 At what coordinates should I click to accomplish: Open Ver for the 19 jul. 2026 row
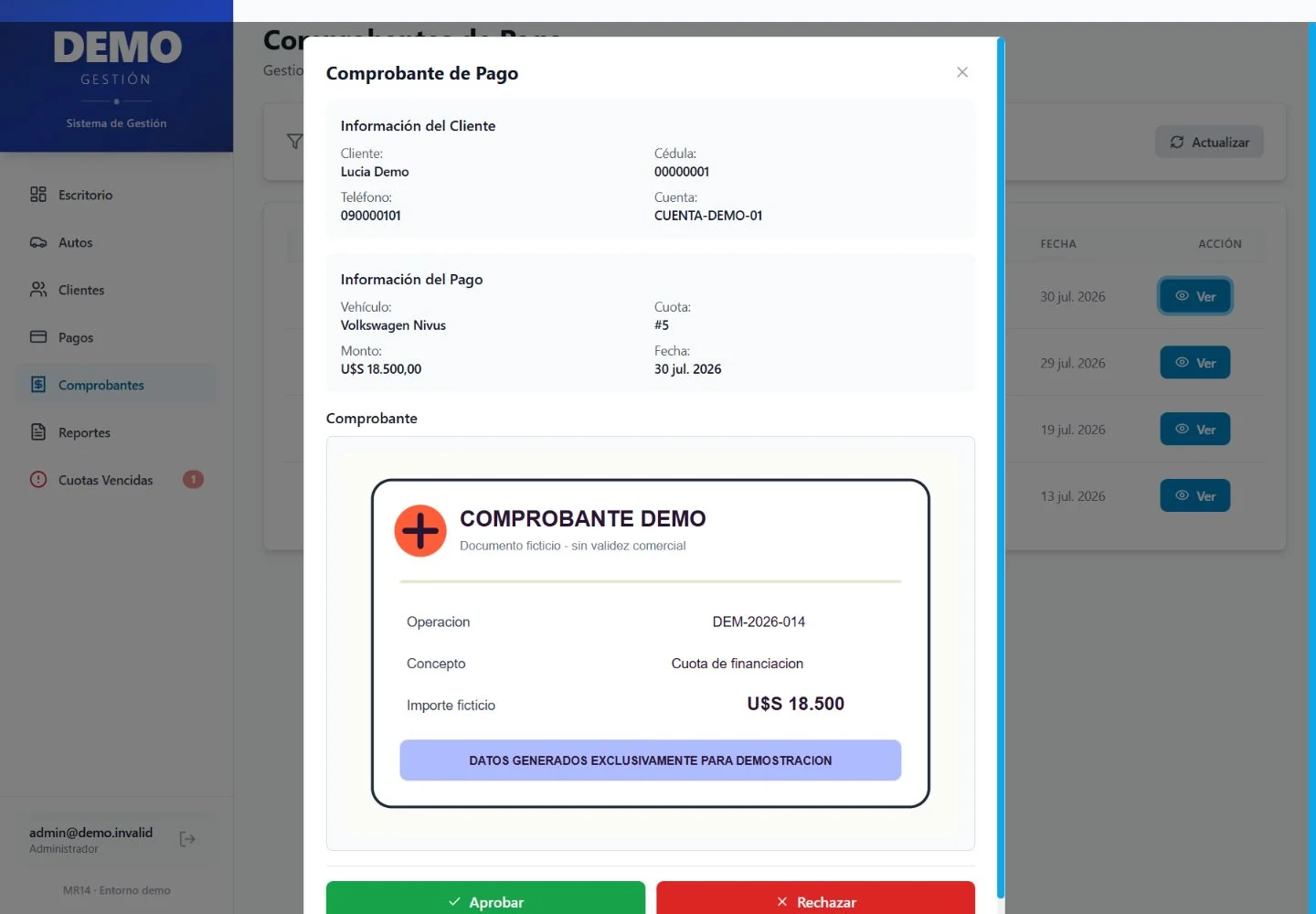pos(1195,430)
